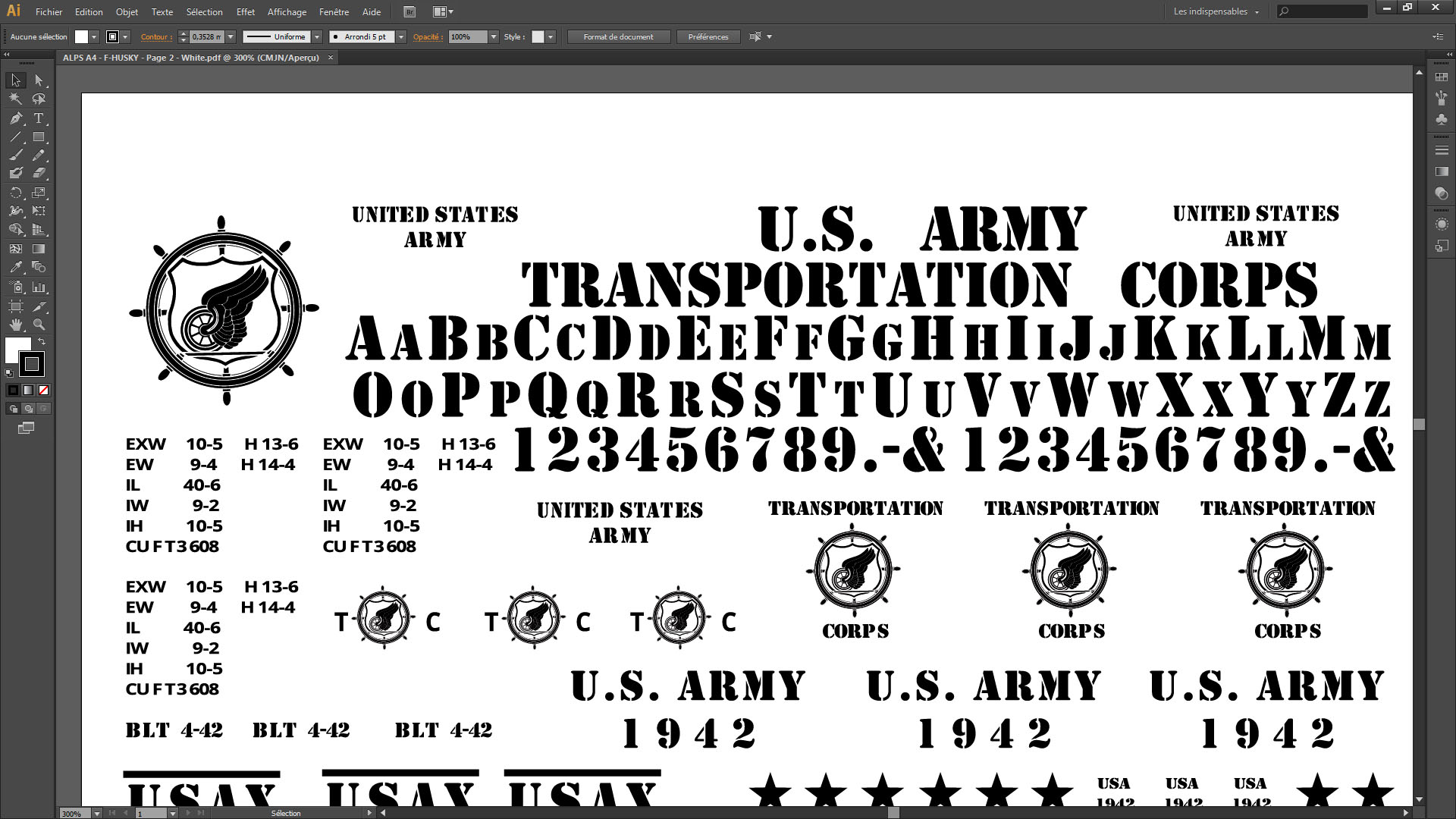This screenshot has height=819, width=1456.
Task: Set paint to None
Action: 43,391
